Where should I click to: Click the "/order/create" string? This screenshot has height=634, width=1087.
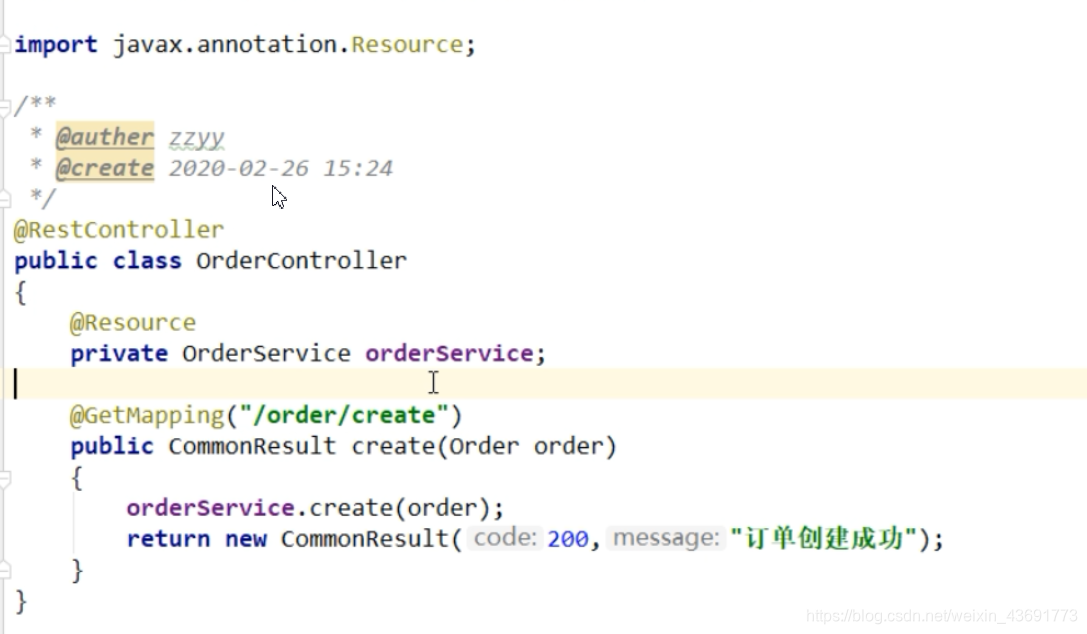click(344, 416)
